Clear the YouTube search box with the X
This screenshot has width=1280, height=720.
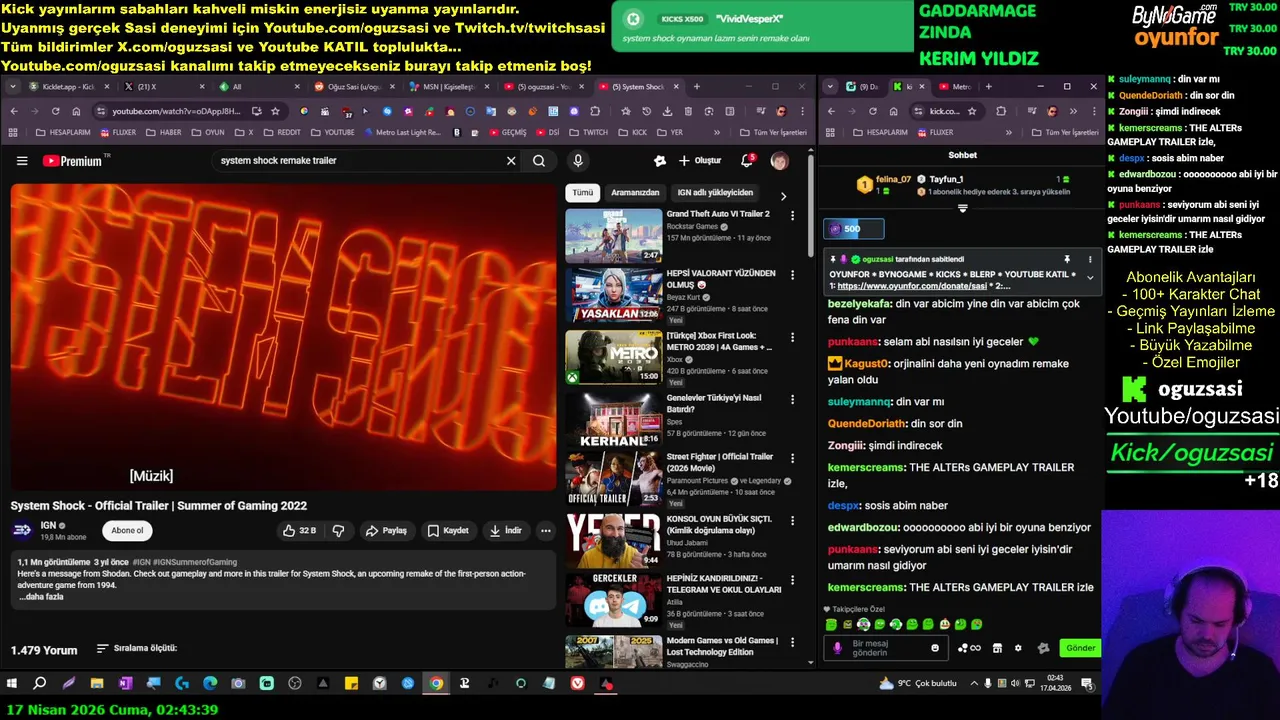[511, 161]
